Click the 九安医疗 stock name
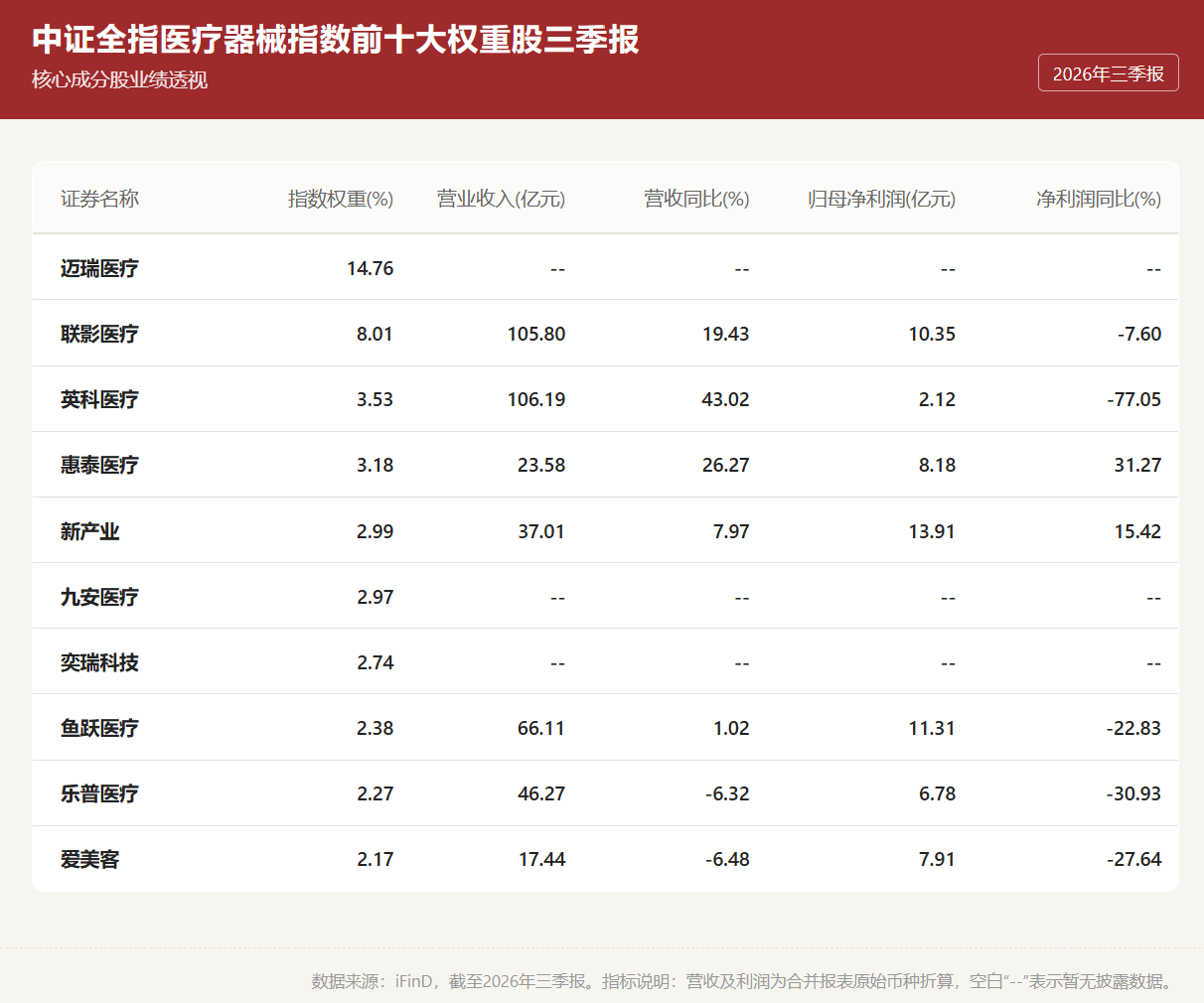The height and width of the screenshot is (1003, 1204). pyautogui.click(x=99, y=597)
